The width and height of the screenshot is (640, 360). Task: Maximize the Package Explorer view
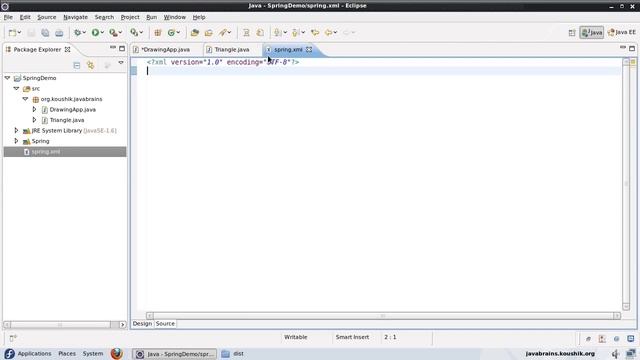[x=122, y=48]
